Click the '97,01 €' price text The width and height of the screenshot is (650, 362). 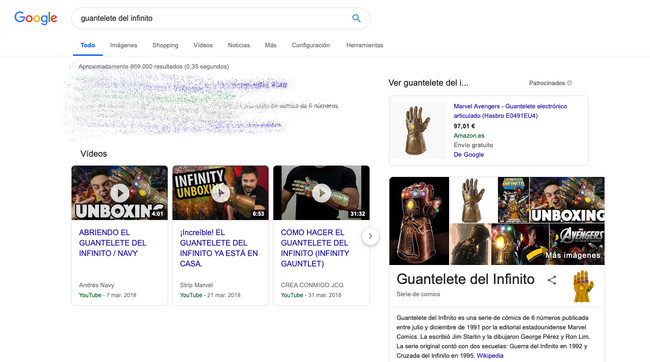(x=464, y=126)
